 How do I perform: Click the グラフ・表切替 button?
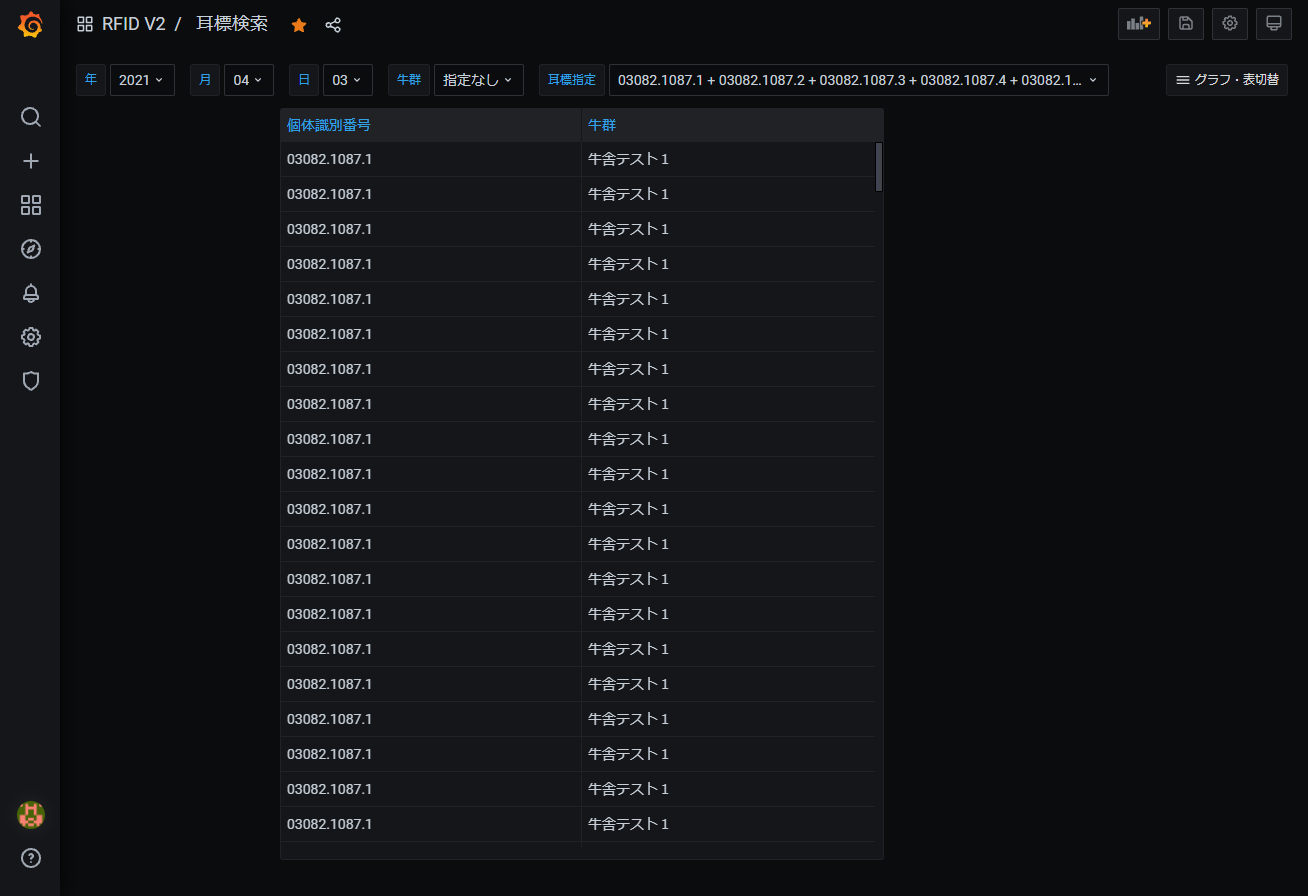tap(1227, 79)
